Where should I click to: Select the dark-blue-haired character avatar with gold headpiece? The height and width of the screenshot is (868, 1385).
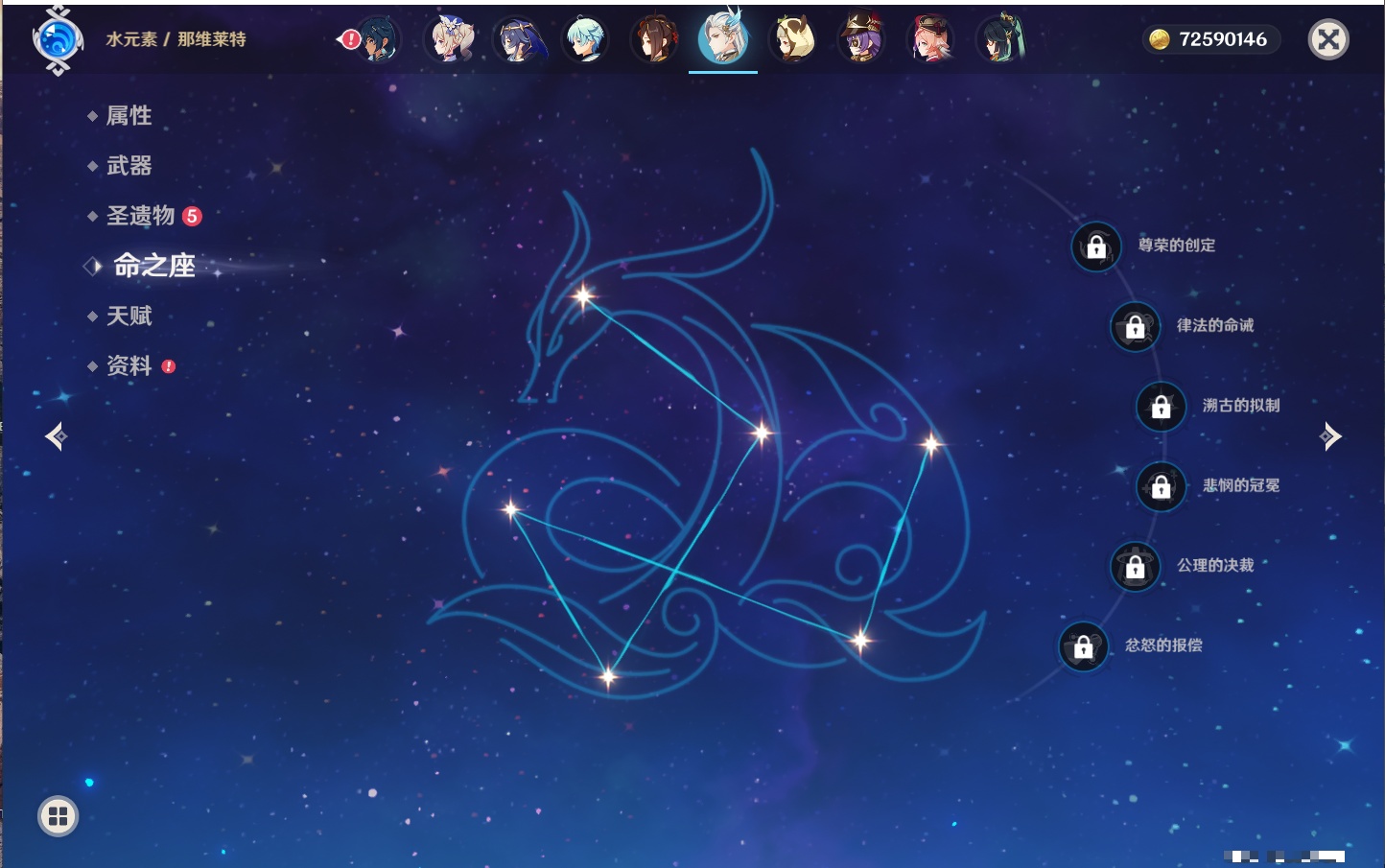point(518,39)
